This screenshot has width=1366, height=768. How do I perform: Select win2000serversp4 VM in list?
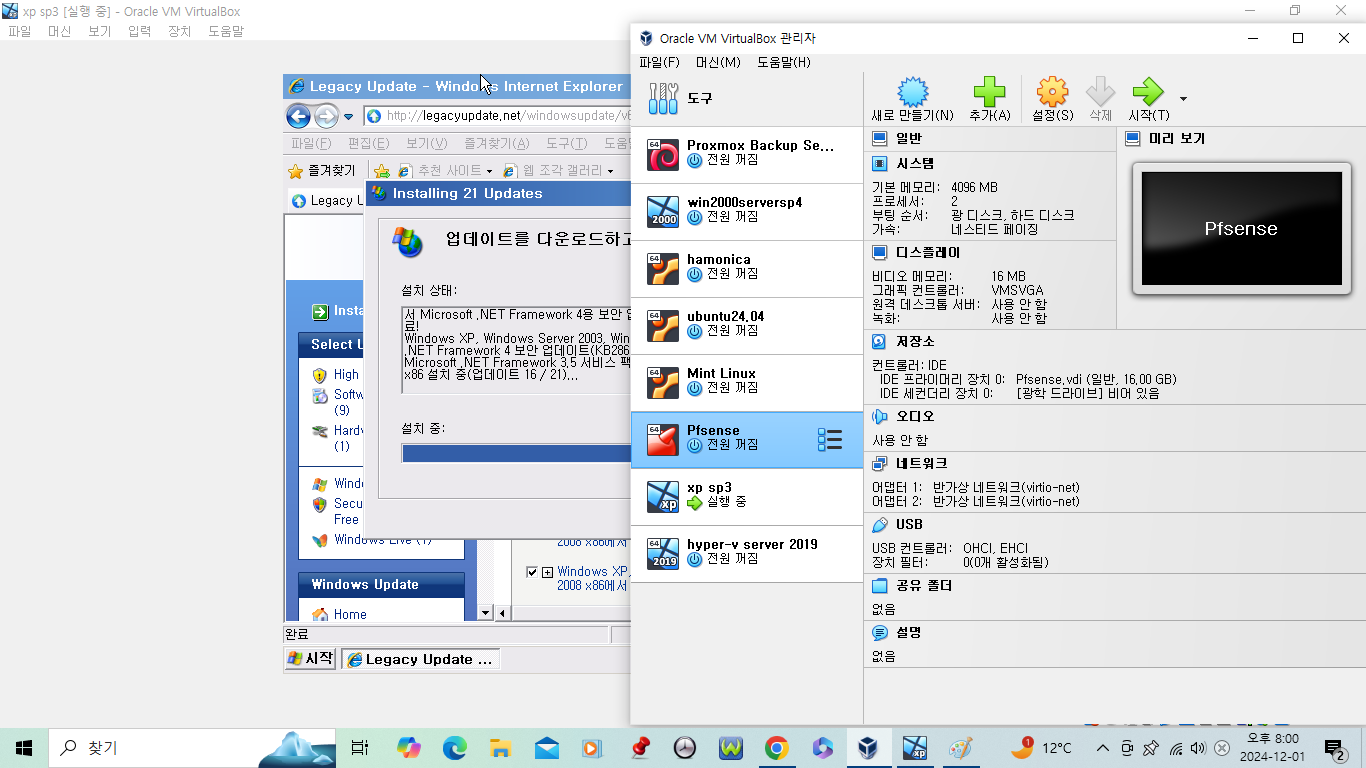click(x=747, y=211)
